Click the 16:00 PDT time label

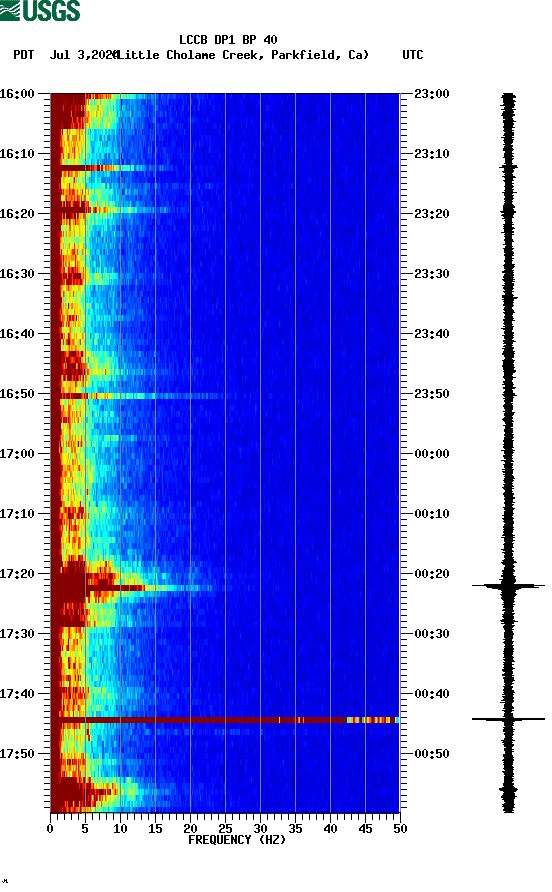(17, 94)
